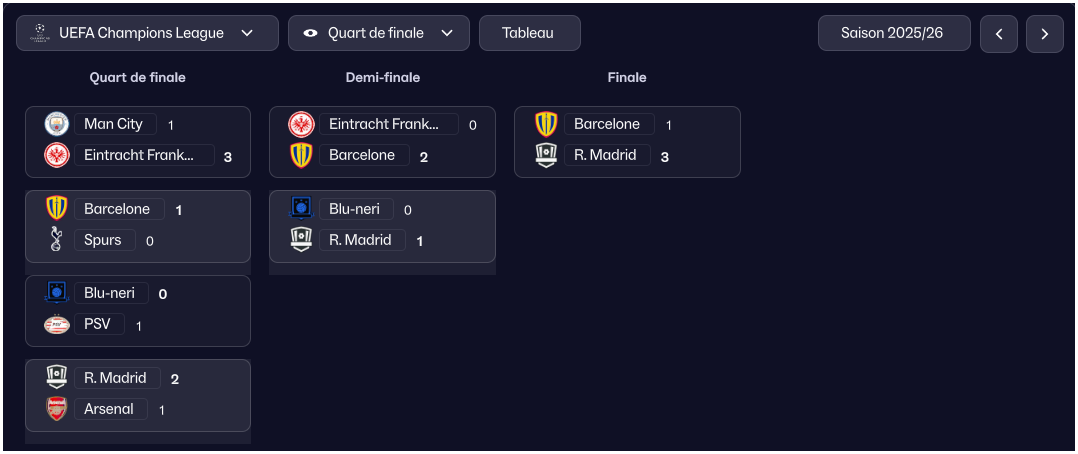Click the Spurs team name label

pos(103,240)
